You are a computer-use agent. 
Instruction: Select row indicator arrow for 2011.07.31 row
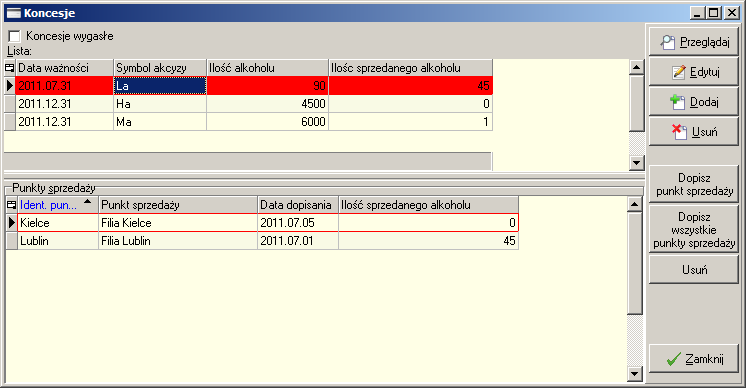tap(10, 86)
